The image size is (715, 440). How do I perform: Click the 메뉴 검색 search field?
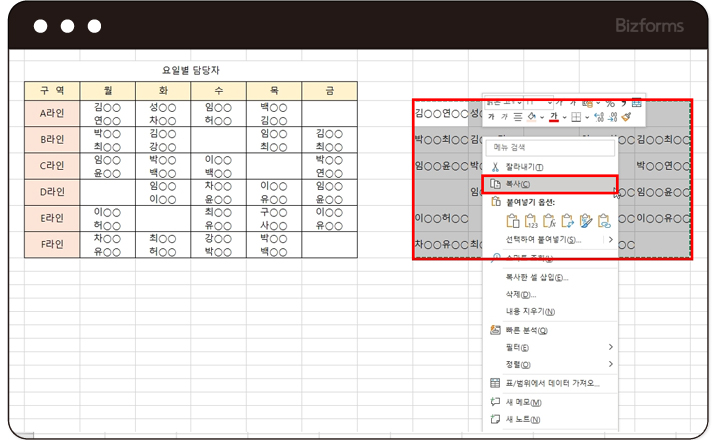pos(550,147)
